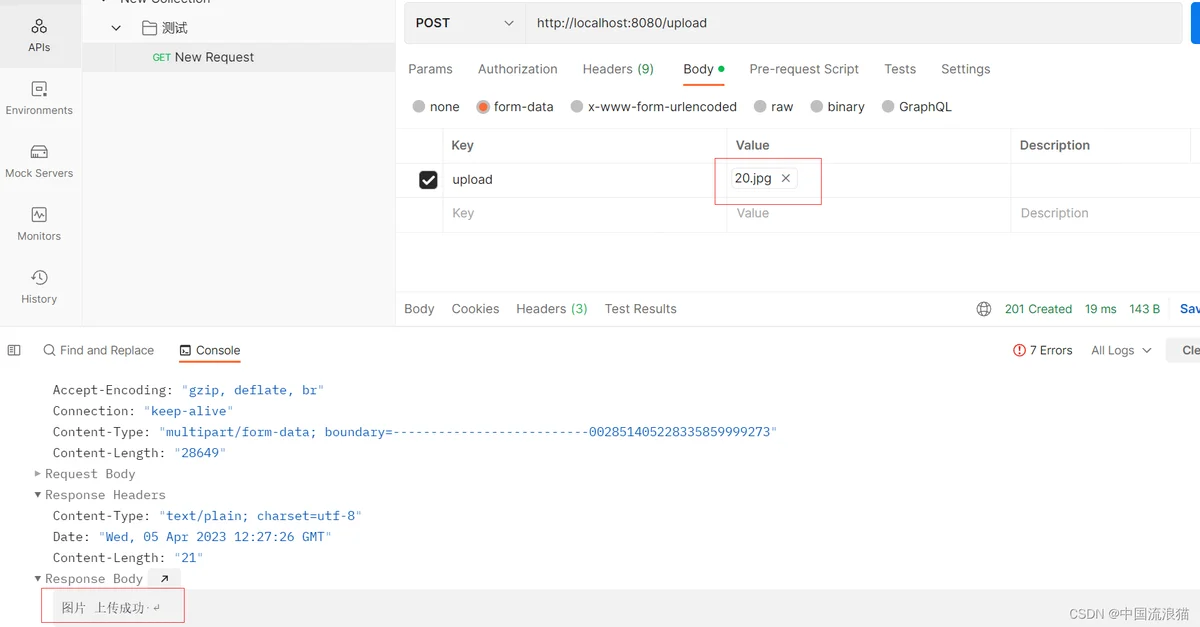Collapse the 测试 folder
Viewport: 1200px width, 627px height.
pyautogui.click(x=116, y=28)
